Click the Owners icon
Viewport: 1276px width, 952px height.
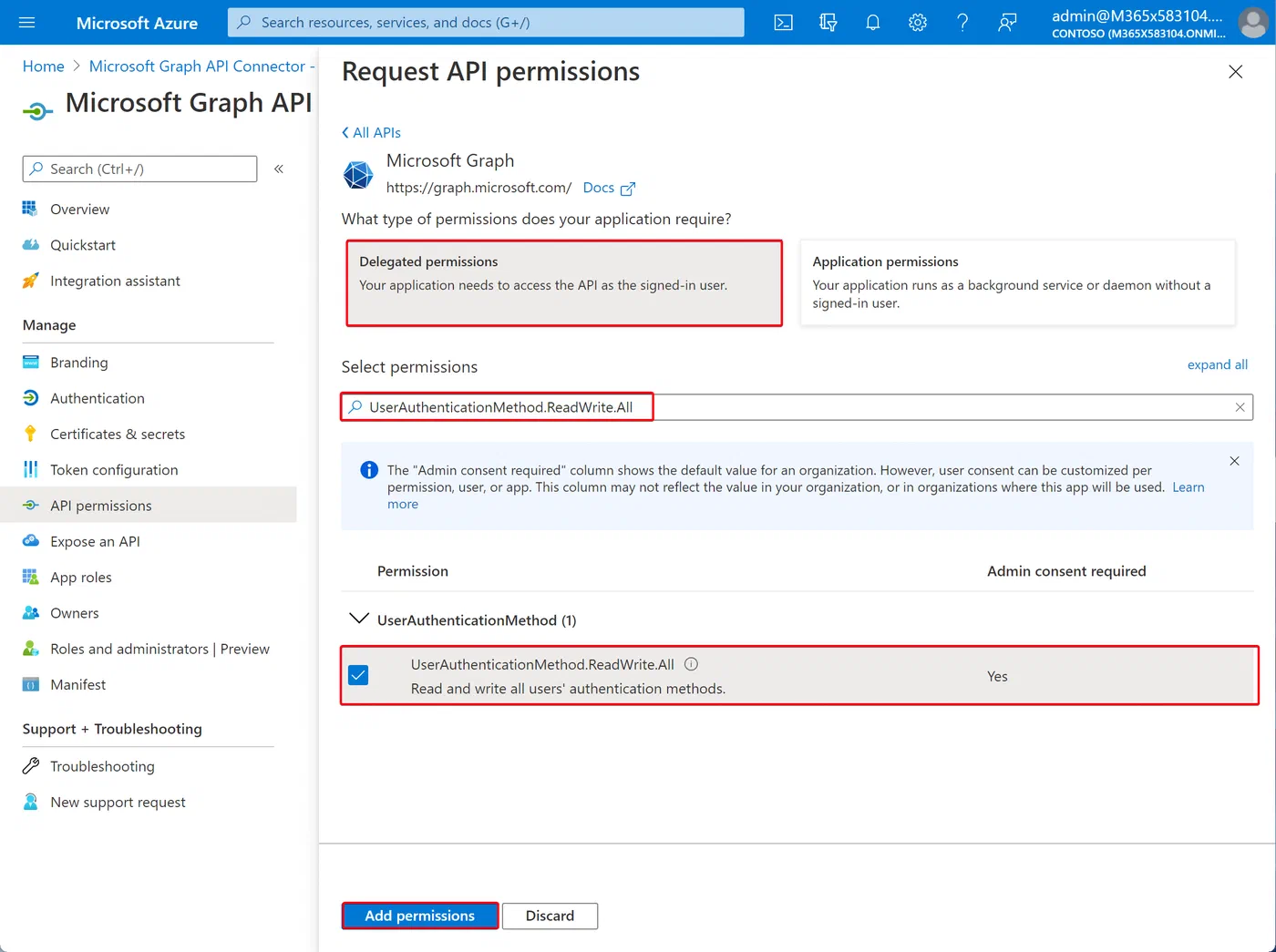pyautogui.click(x=30, y=613)
